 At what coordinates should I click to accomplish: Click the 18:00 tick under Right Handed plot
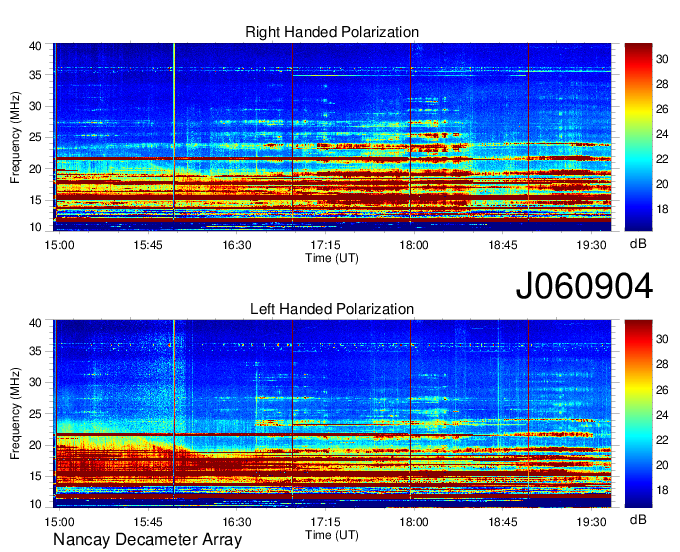point(414,245)
